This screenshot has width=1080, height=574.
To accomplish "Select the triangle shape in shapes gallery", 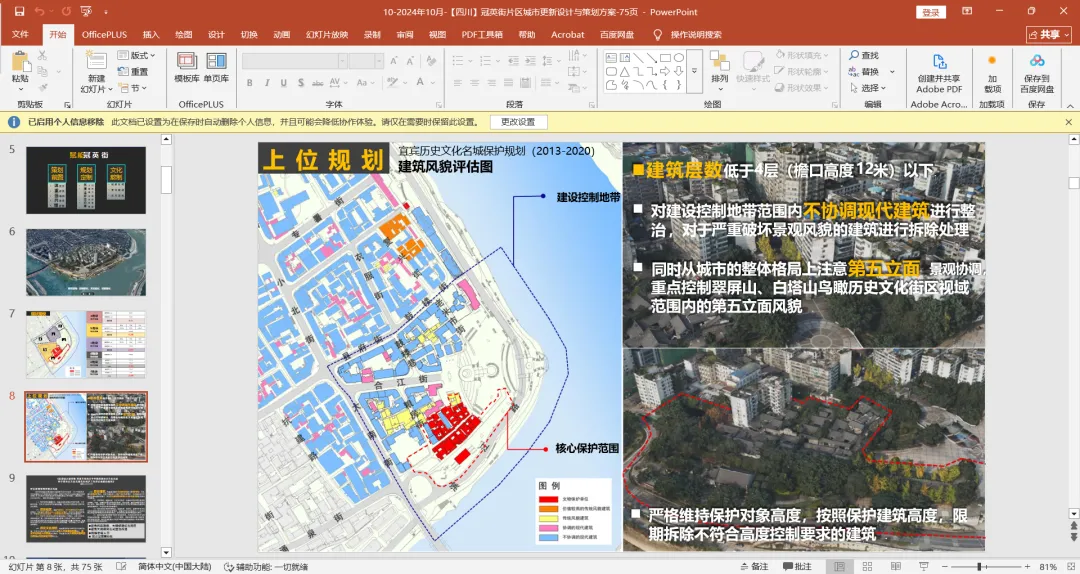I will [x=624, y=72].
